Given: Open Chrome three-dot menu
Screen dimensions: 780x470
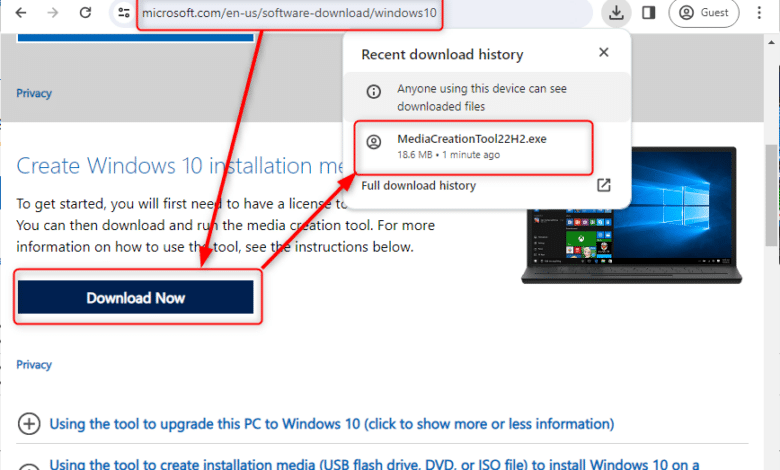Looking at the screenshot, I should click(759, 12).
